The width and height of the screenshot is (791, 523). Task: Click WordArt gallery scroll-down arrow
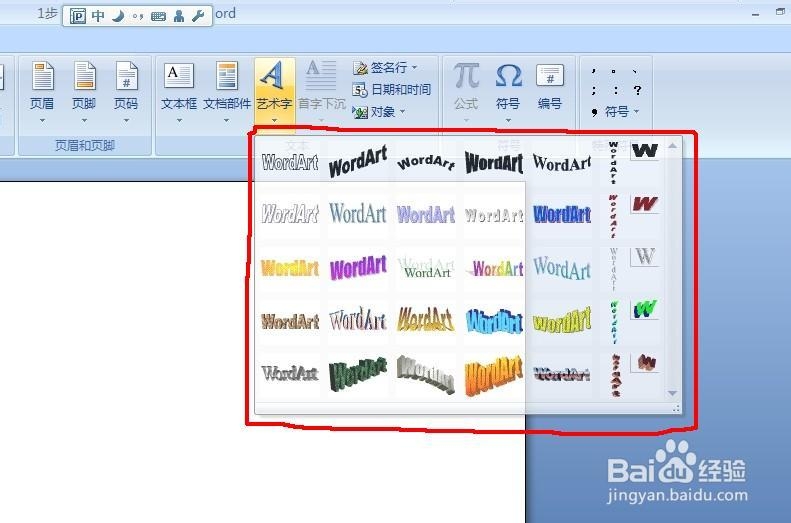point(672,393)
